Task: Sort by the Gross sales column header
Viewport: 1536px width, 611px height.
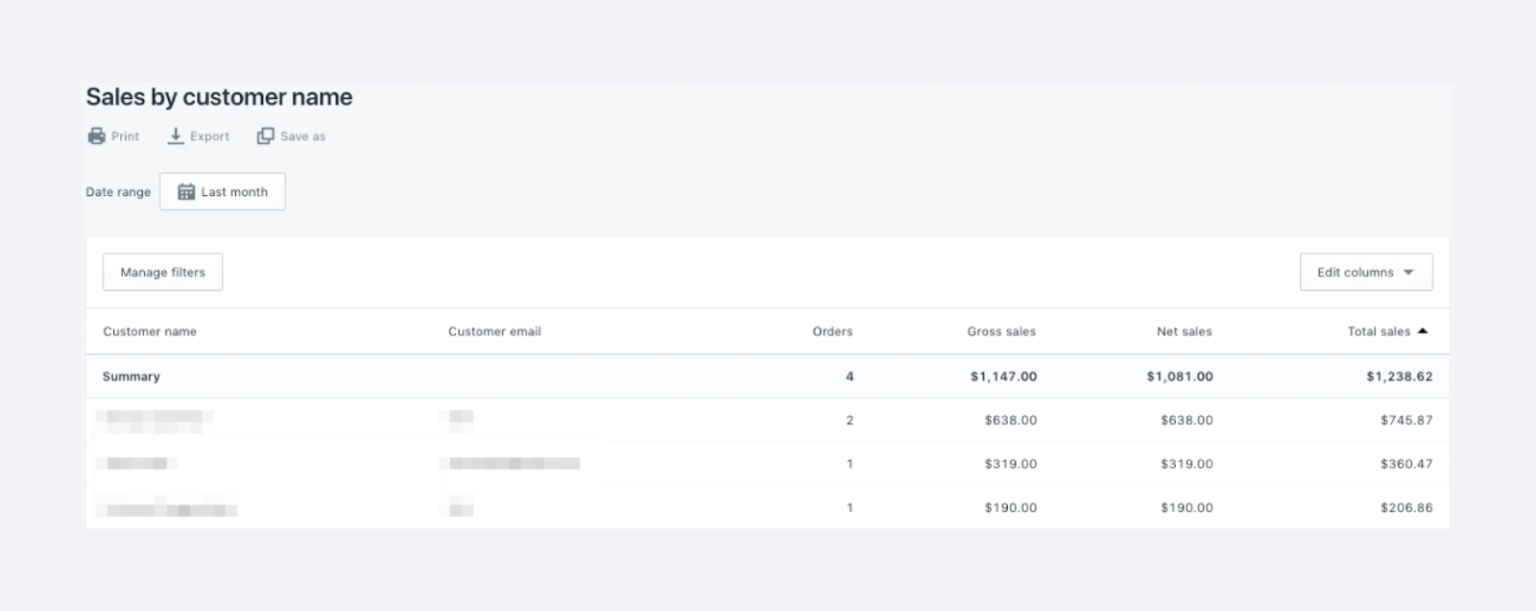Action: click(x=1001, y=331)
